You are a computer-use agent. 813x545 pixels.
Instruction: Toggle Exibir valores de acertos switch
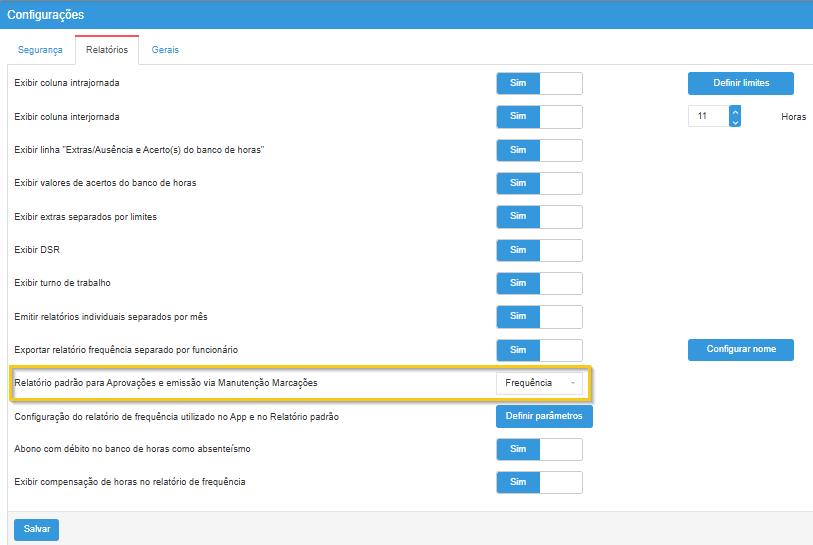point(539,183)
